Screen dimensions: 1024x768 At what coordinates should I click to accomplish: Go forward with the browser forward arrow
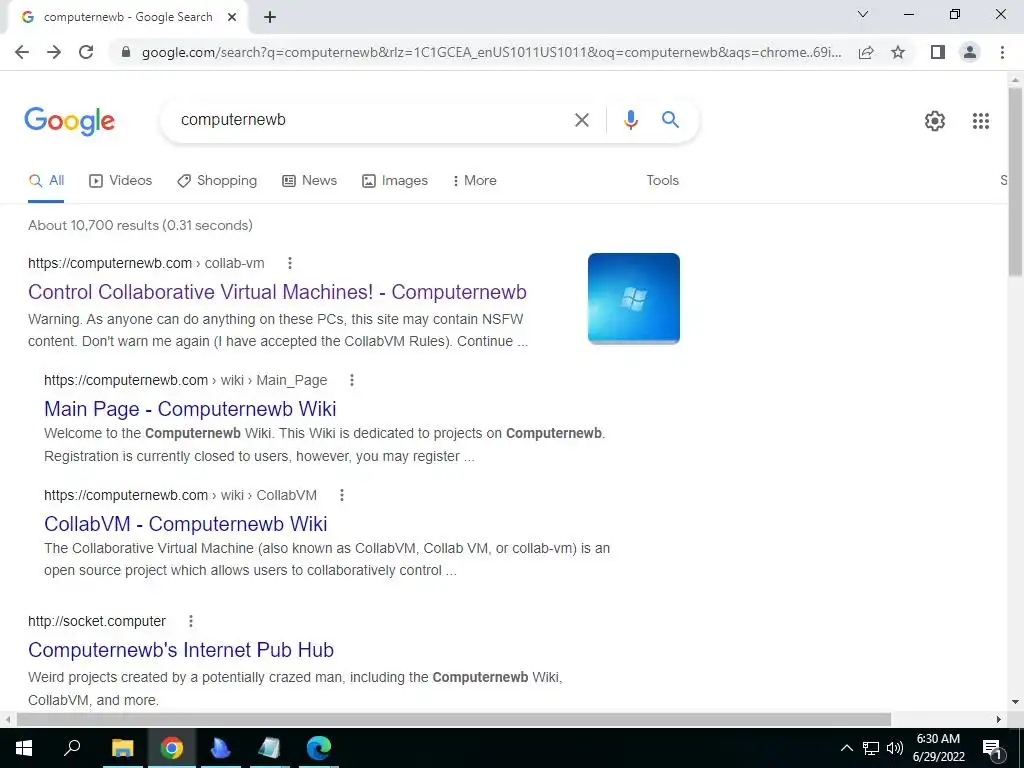pos(54,52)
